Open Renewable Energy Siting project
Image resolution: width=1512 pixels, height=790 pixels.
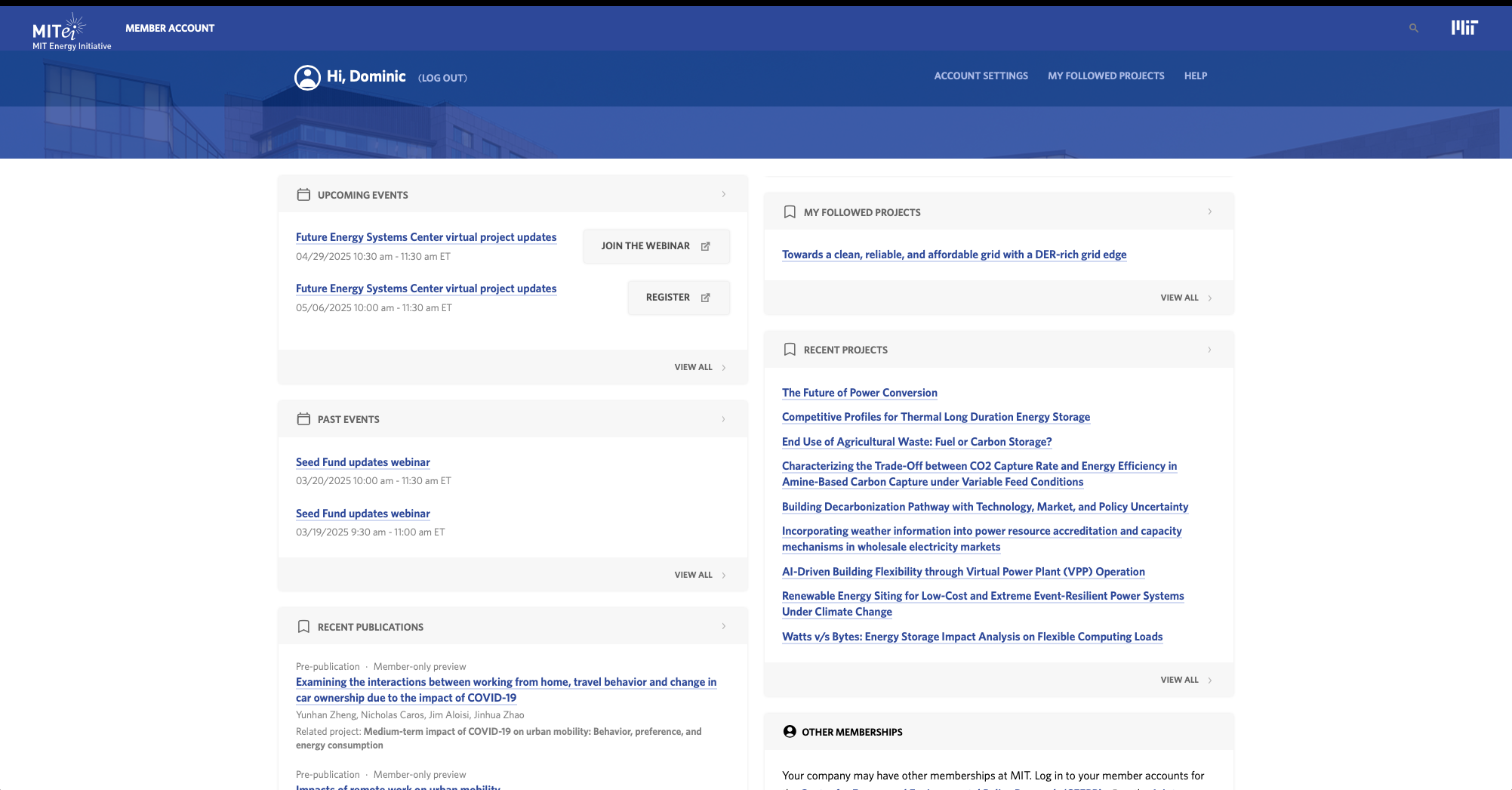(x=983, y=603)
